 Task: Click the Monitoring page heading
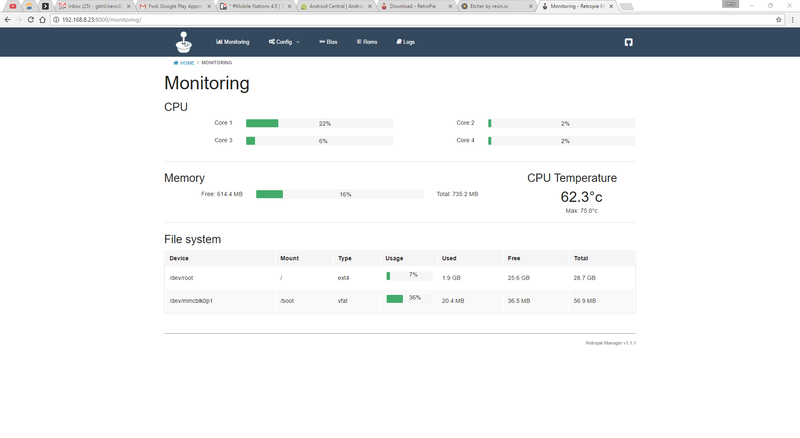(207, 83)
